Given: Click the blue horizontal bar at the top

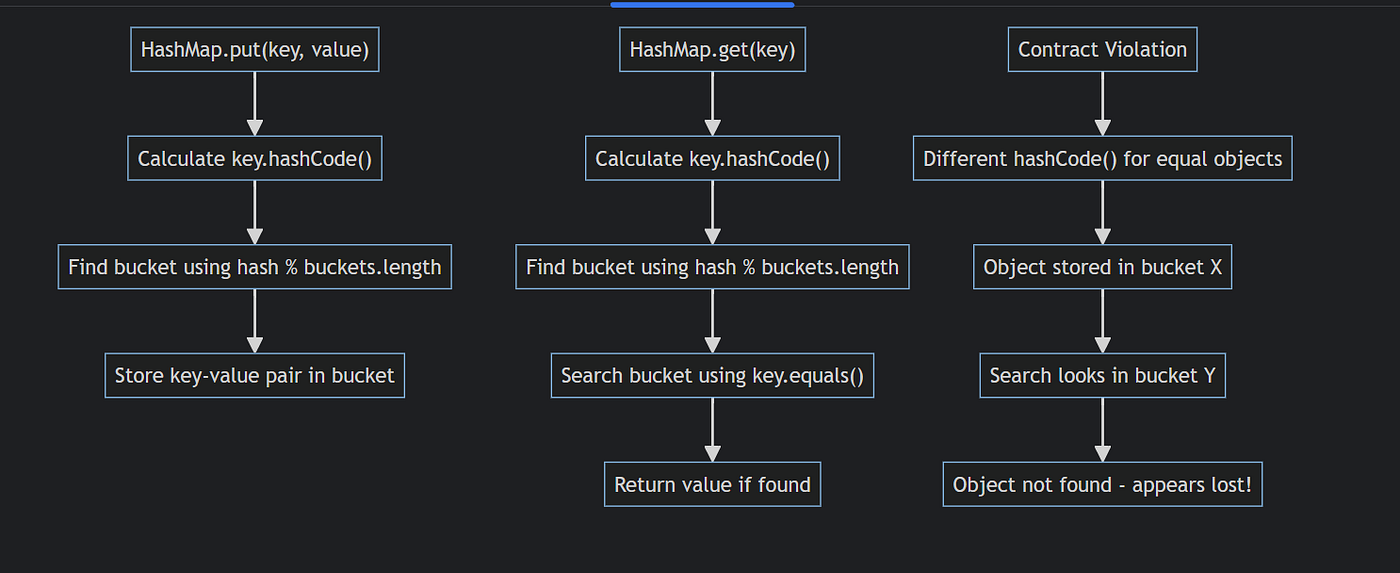Looking at the screenshot, I should pyautogui.click(x=702, y=4).
